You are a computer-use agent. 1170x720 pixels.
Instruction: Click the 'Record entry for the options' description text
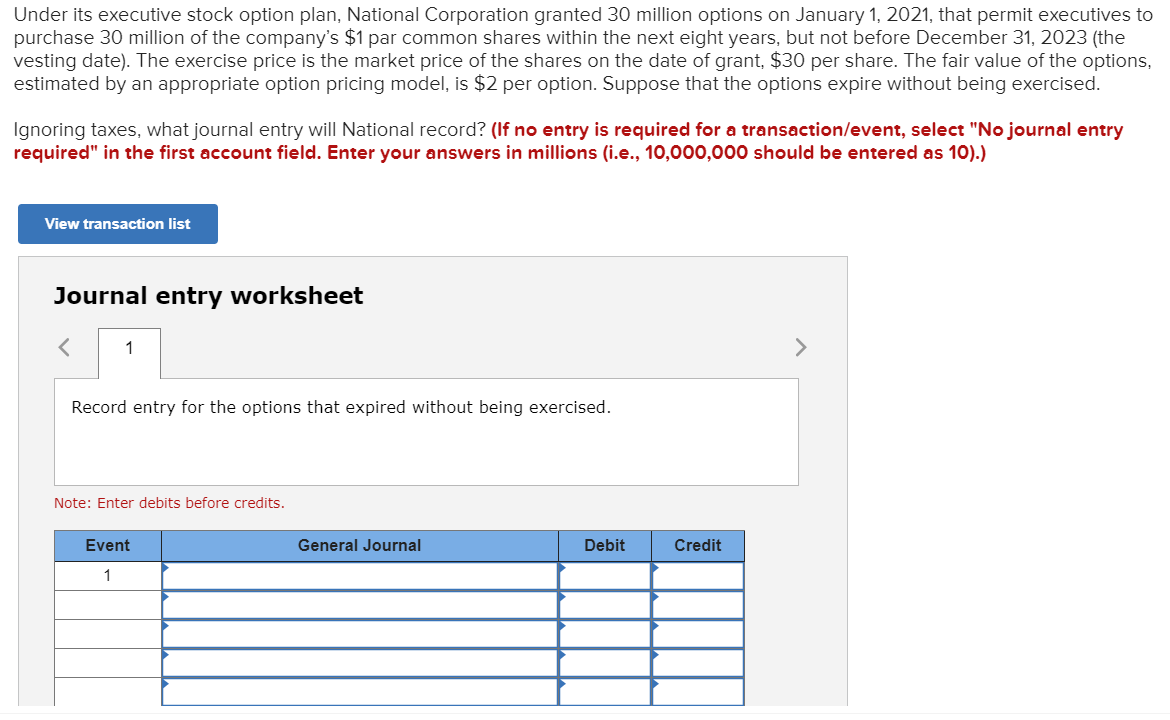[341, 407]
